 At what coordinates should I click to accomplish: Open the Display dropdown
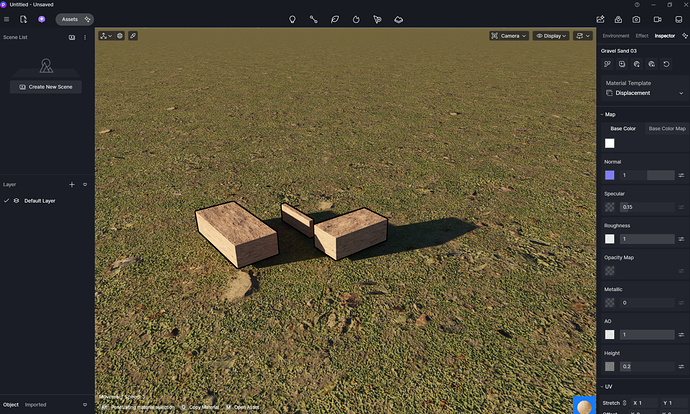tap(551, 36)
